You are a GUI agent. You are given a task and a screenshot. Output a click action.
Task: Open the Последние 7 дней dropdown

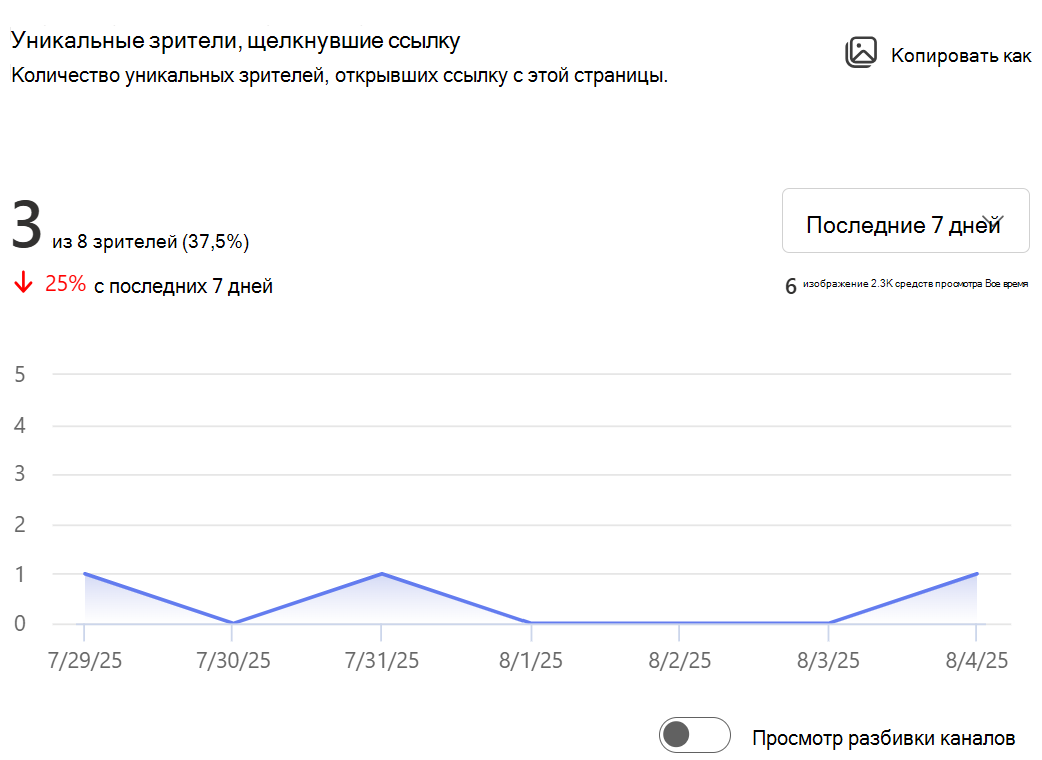(905, 221)
